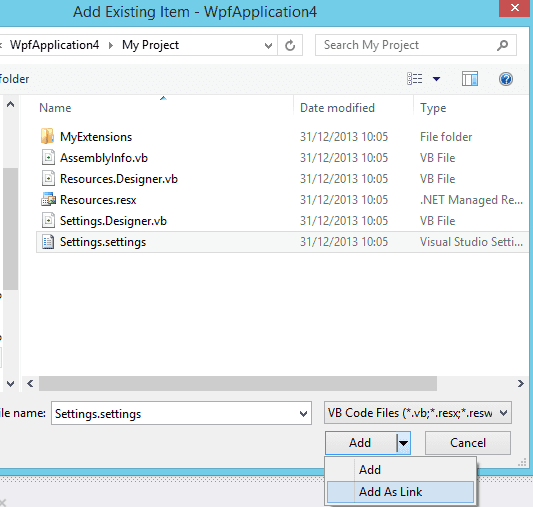
Task: Click the Settings.Designer.vb file icon
Action: 48,221
